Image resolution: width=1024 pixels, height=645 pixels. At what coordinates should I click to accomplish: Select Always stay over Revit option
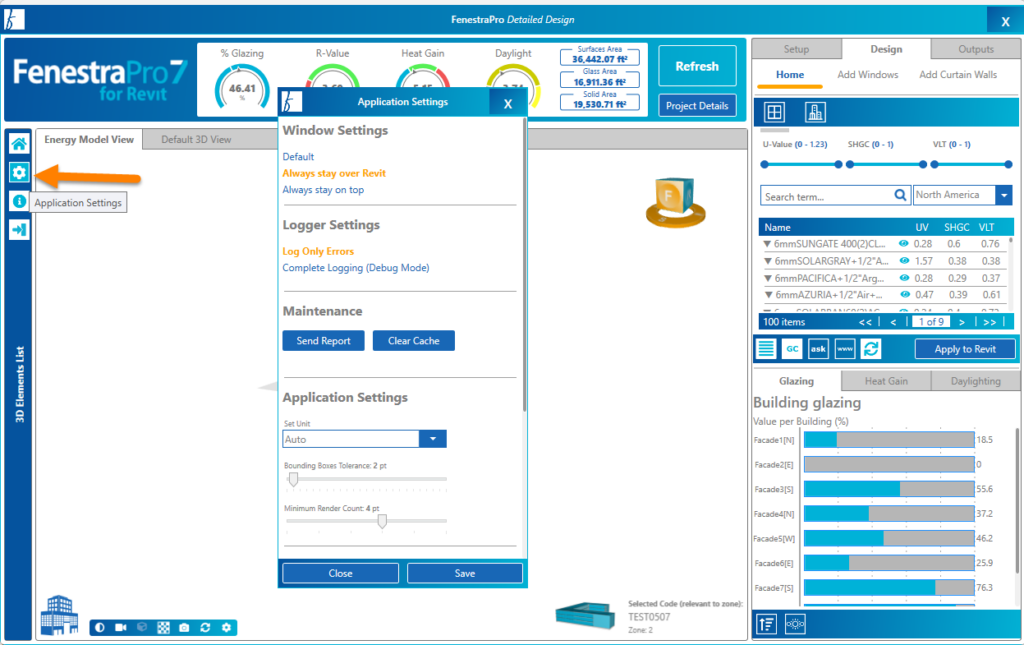click(334, 173)
